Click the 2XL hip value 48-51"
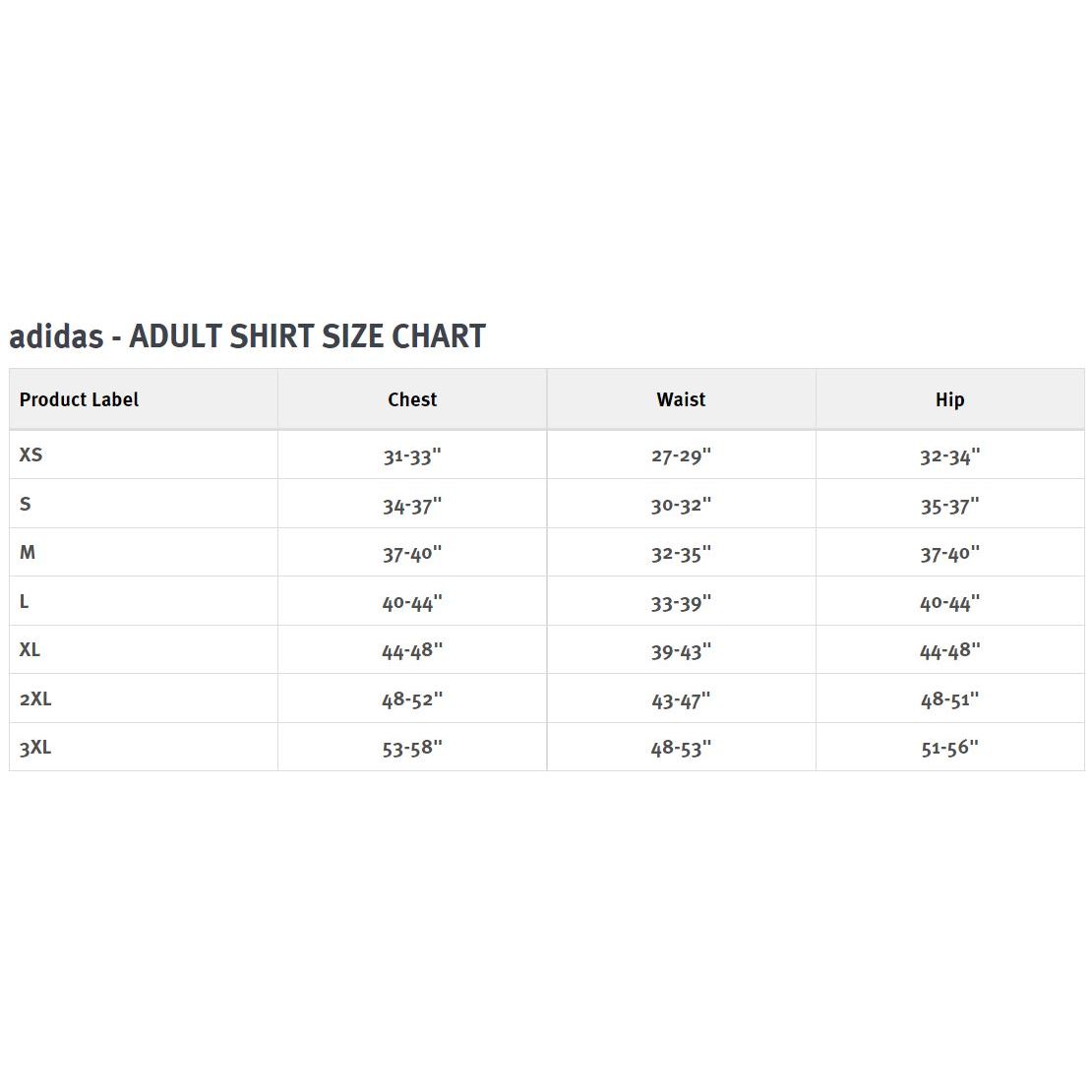This screenshot has height=1092, width=1092. pos(949,700)
